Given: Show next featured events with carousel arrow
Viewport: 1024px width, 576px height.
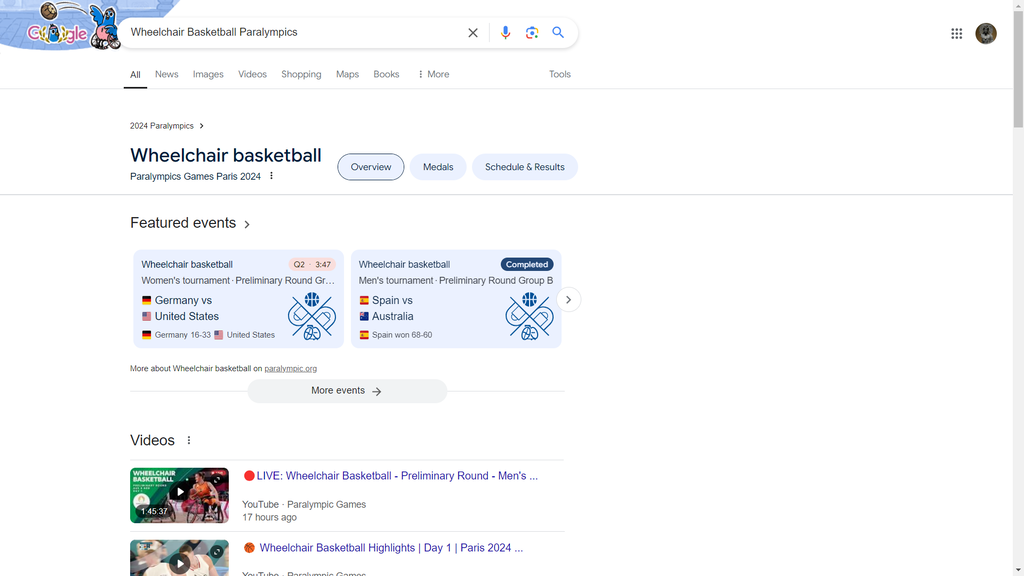Looking at the screenshot, I should (x=568, y=300).
